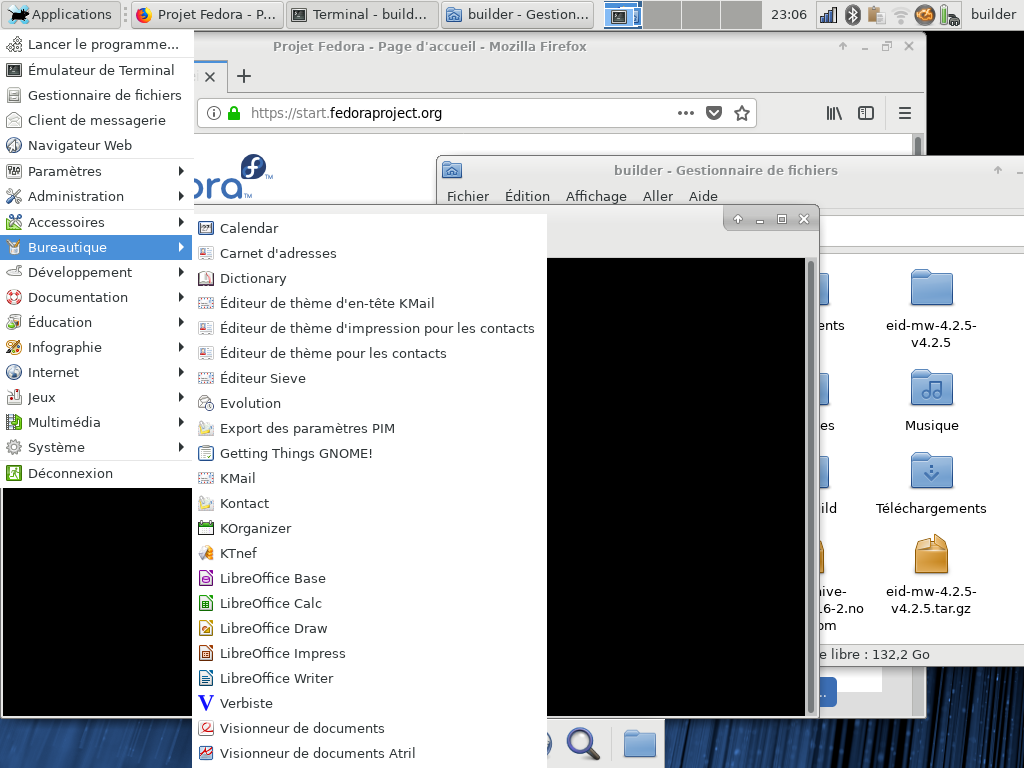Toggle Firefox sidebar icon
This screenshot has width=1024, height=768.
[866, 113]
